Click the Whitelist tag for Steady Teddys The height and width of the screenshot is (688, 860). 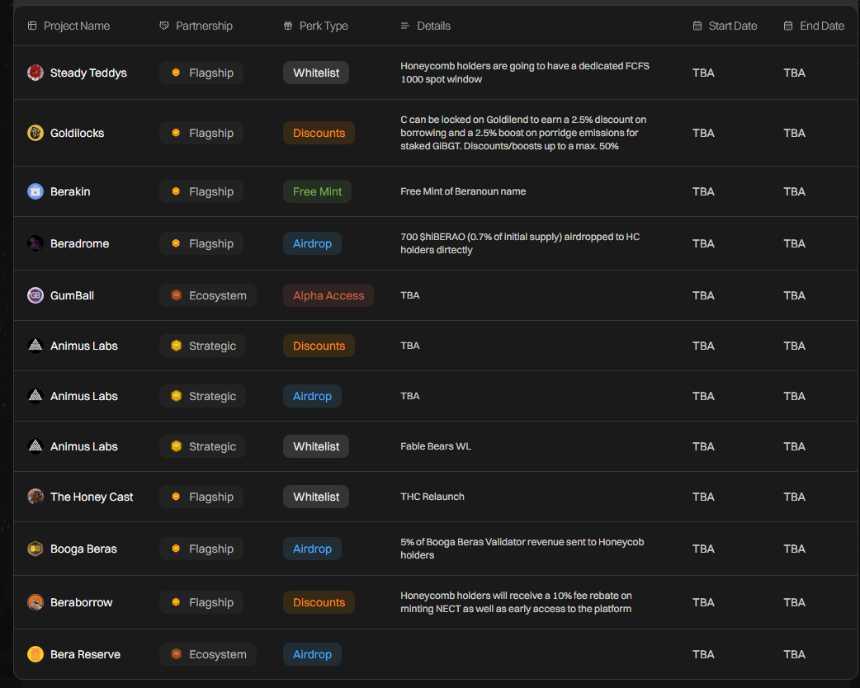[x=316, y=72]
